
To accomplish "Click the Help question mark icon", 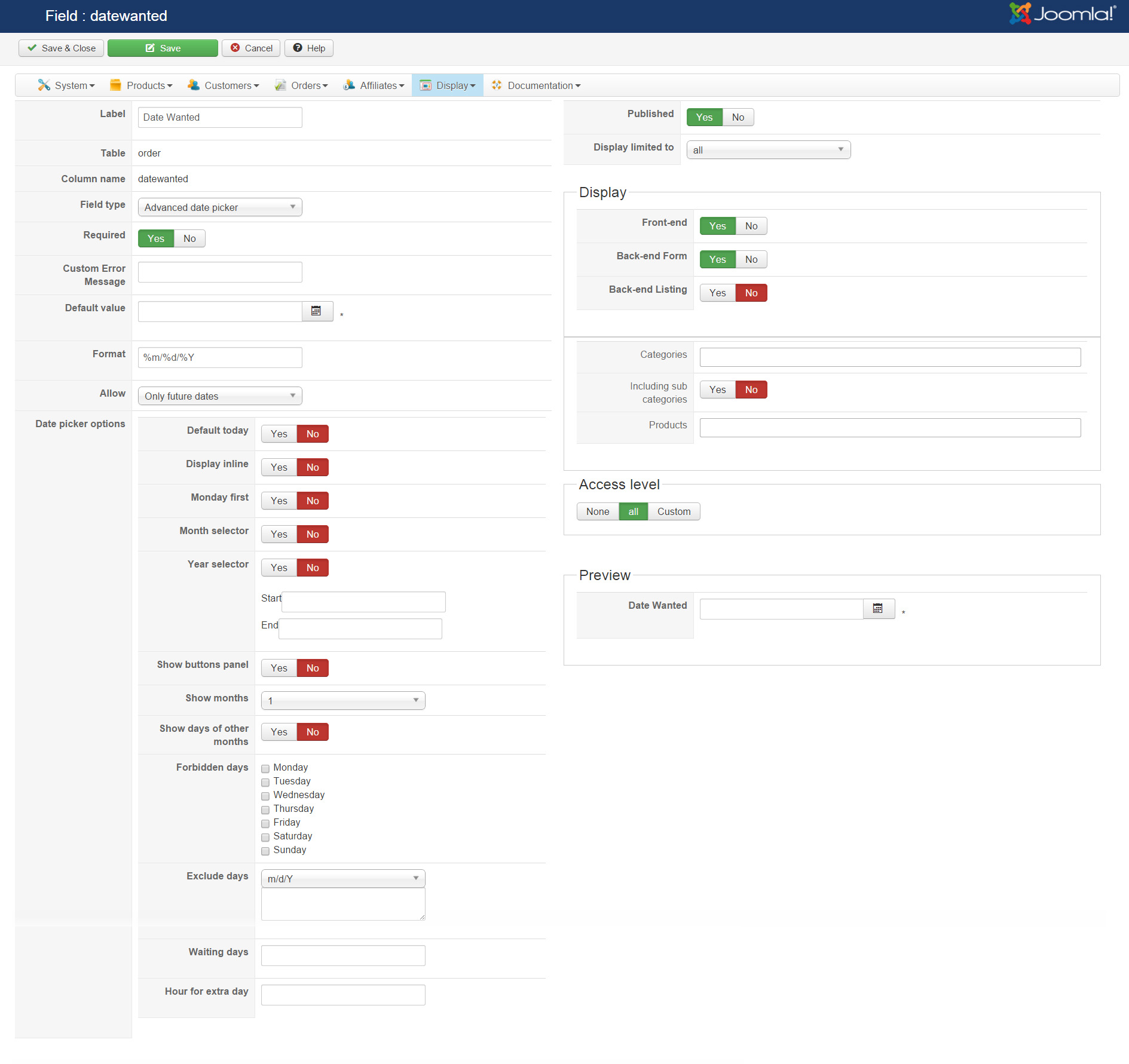I will (x=298, y=48).
